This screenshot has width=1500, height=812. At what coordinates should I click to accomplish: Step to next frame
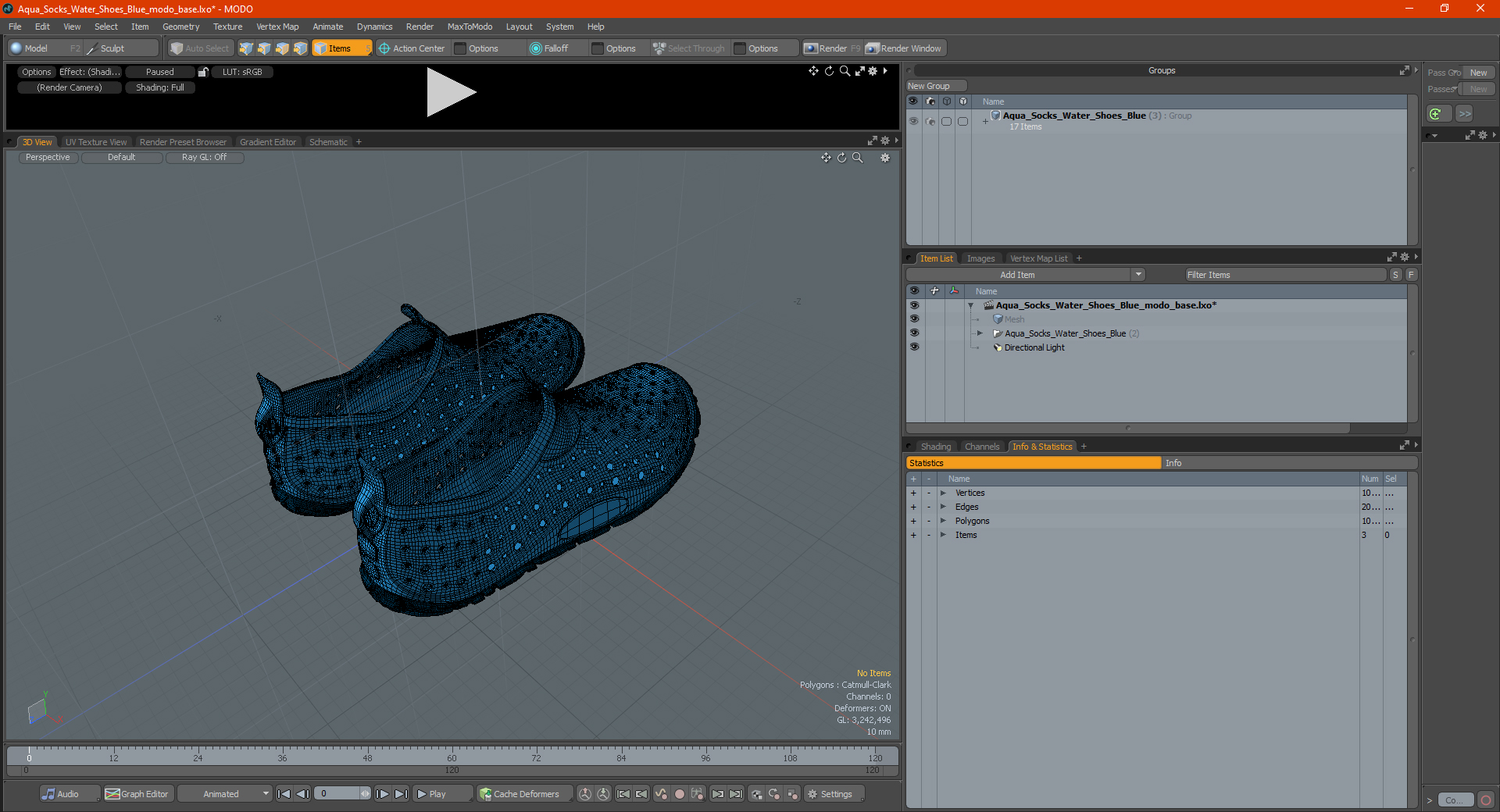point(383,794)
